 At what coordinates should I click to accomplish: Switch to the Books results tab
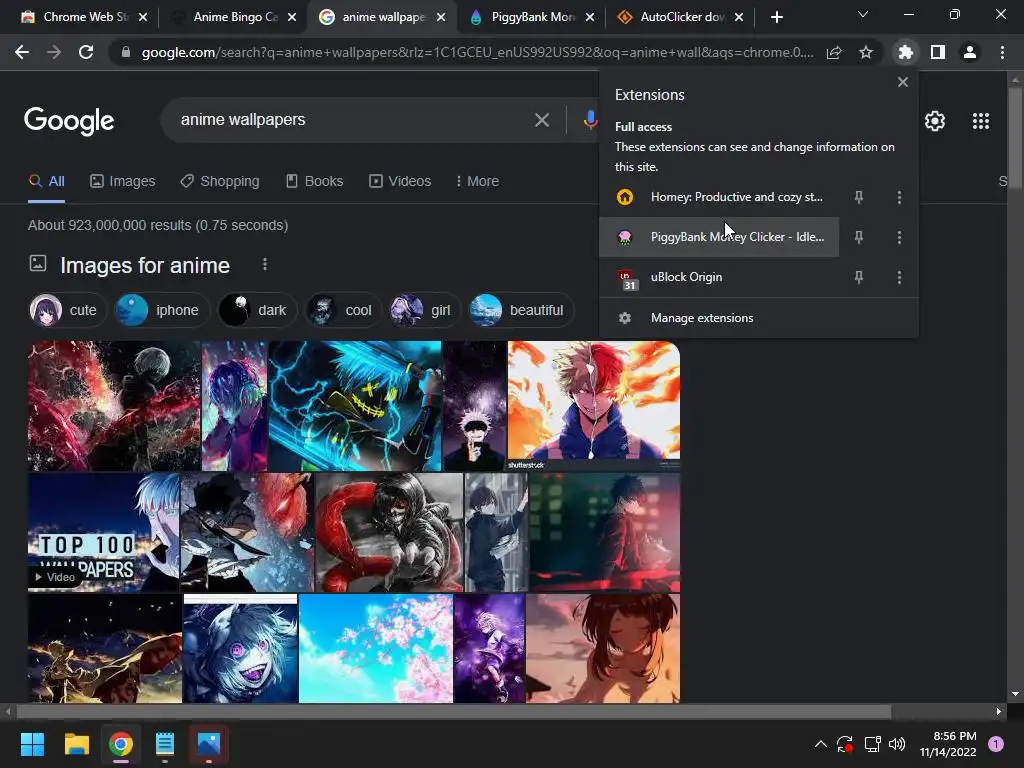point(315,182)
